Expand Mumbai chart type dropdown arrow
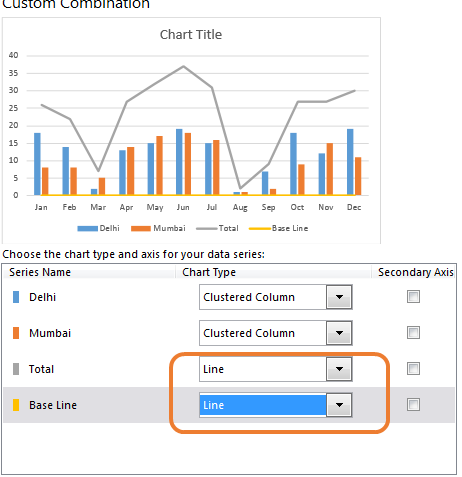 click(339, 333)
